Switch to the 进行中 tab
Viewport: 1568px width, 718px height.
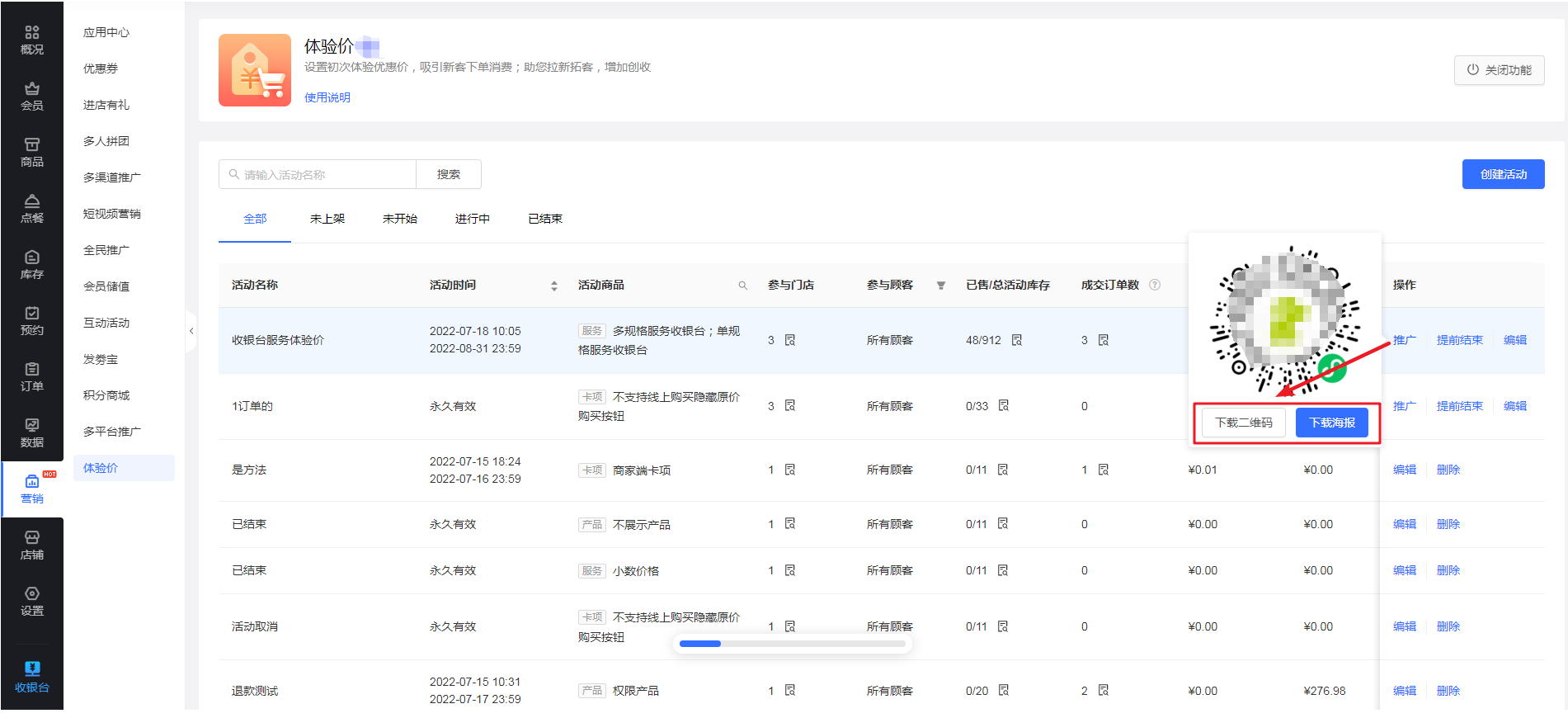point(473,219)
